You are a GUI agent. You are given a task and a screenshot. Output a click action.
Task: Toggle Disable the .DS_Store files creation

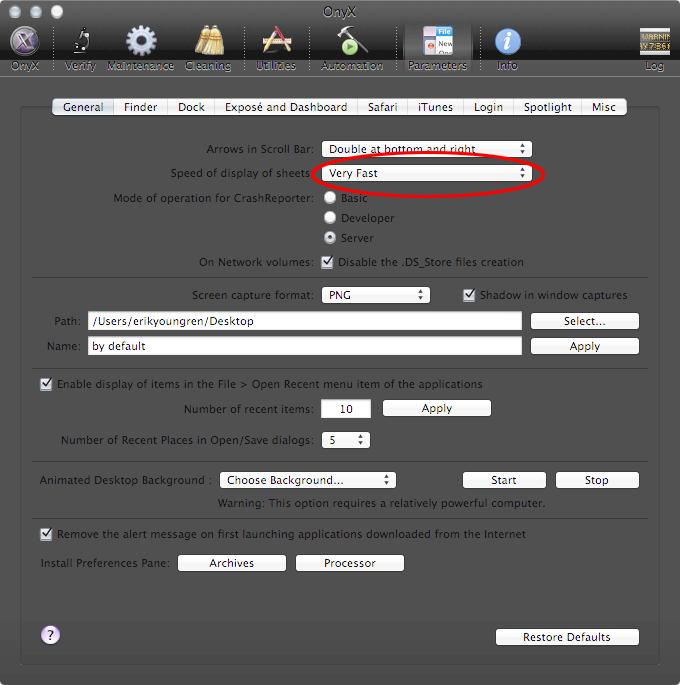point(327,262)
